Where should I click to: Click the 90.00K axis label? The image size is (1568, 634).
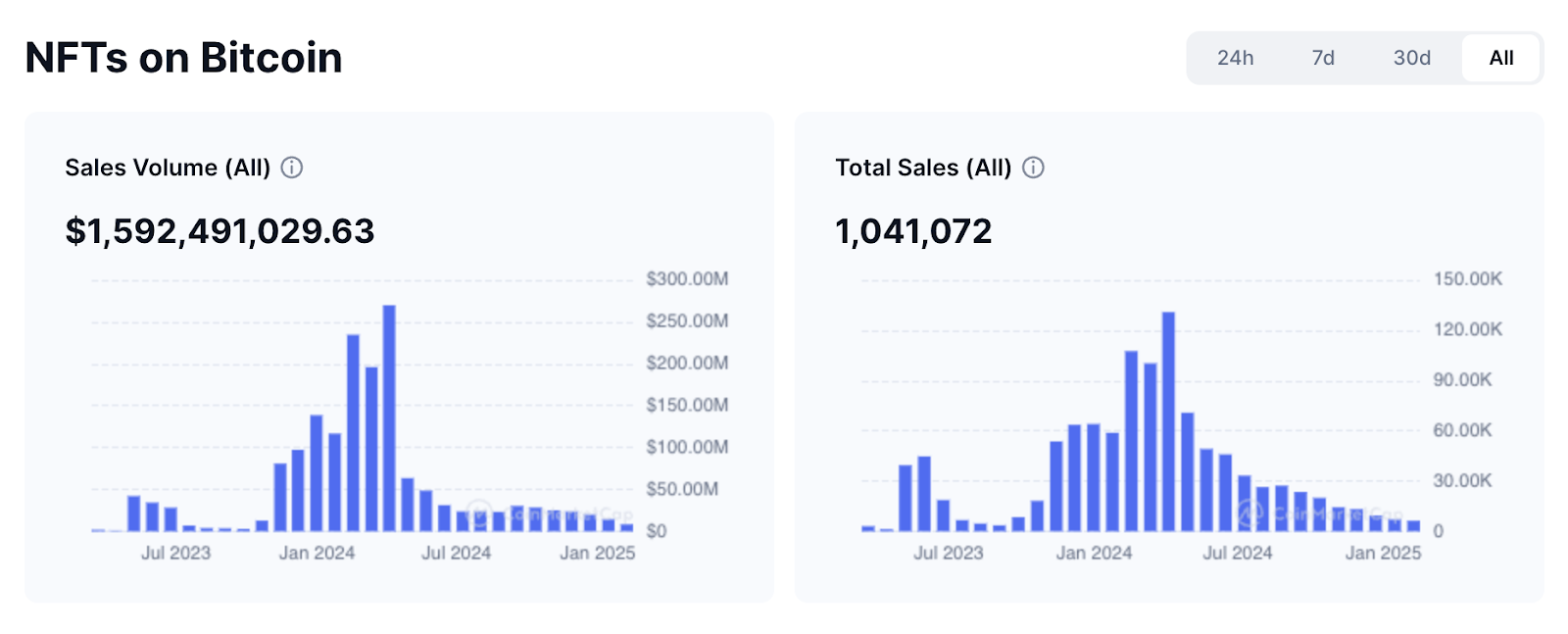pyautogui.click(x=1463, y=380)
